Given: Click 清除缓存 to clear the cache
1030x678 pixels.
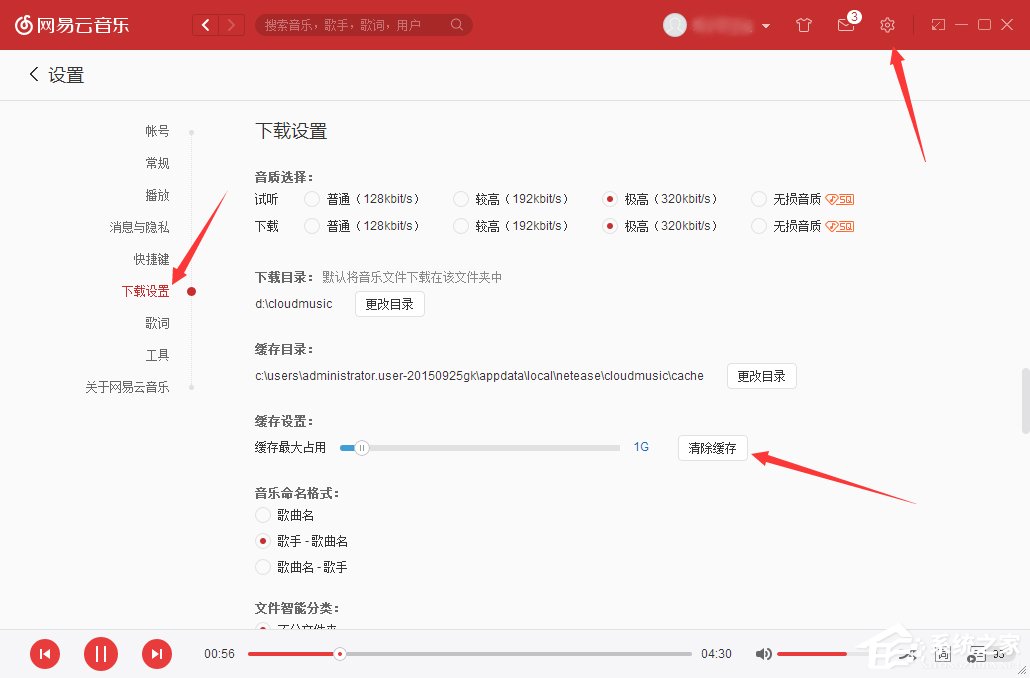Looking at the screenshot, I should click(x=712, y=448).
